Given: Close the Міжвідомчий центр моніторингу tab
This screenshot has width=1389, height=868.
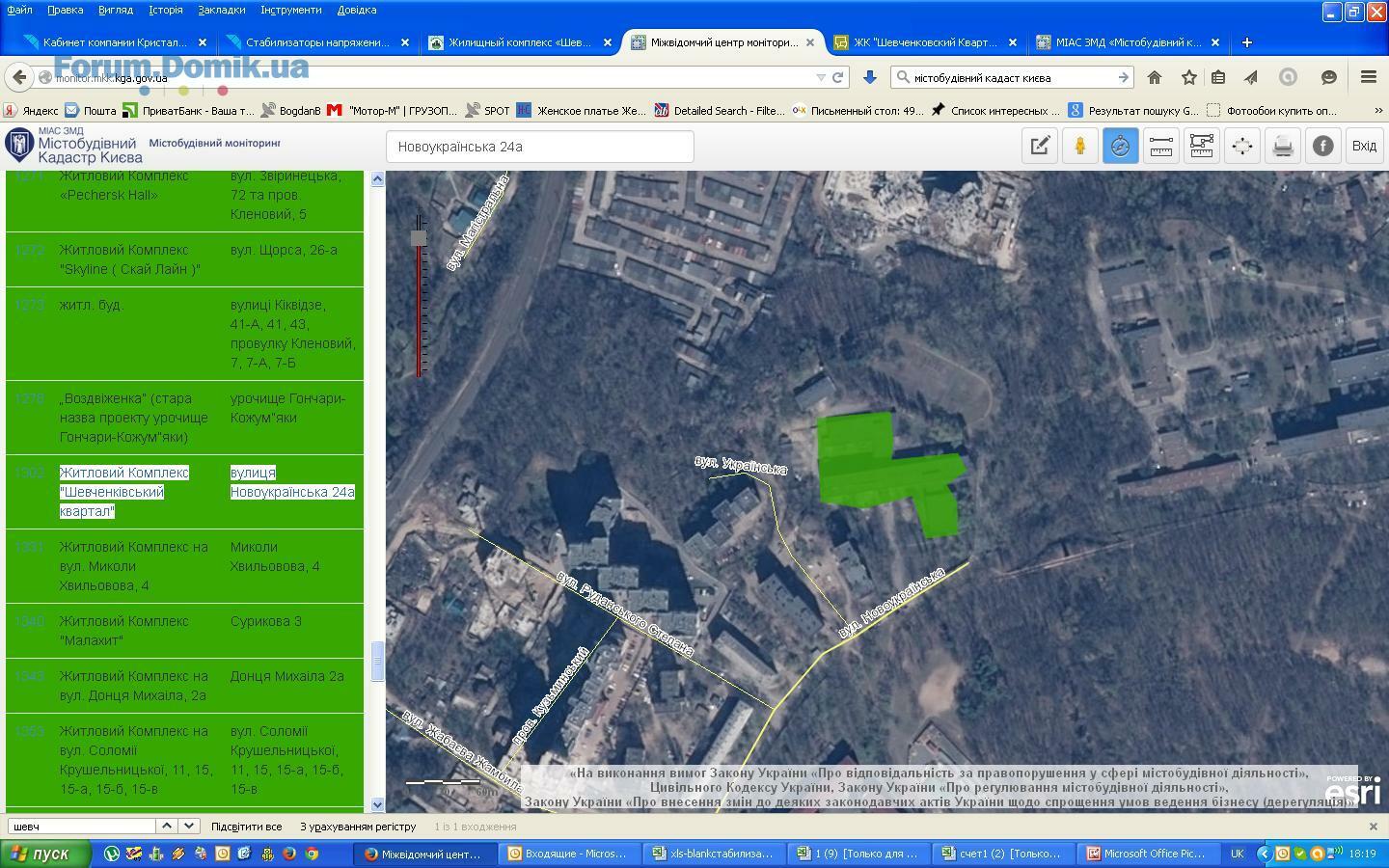Looking at the screenshot, I should tap(810, 42).
